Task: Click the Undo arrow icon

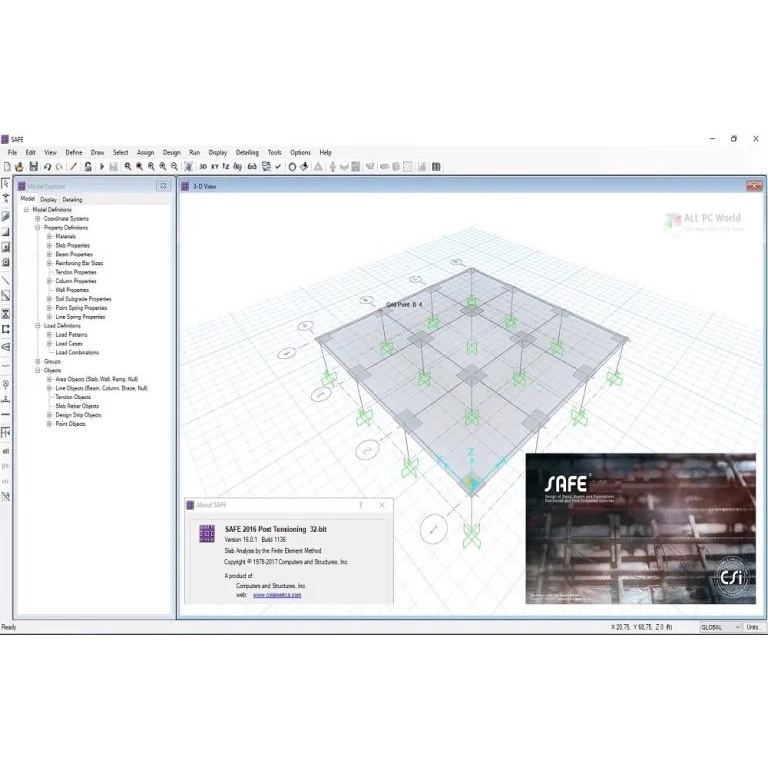Action: tap(48, 167)
